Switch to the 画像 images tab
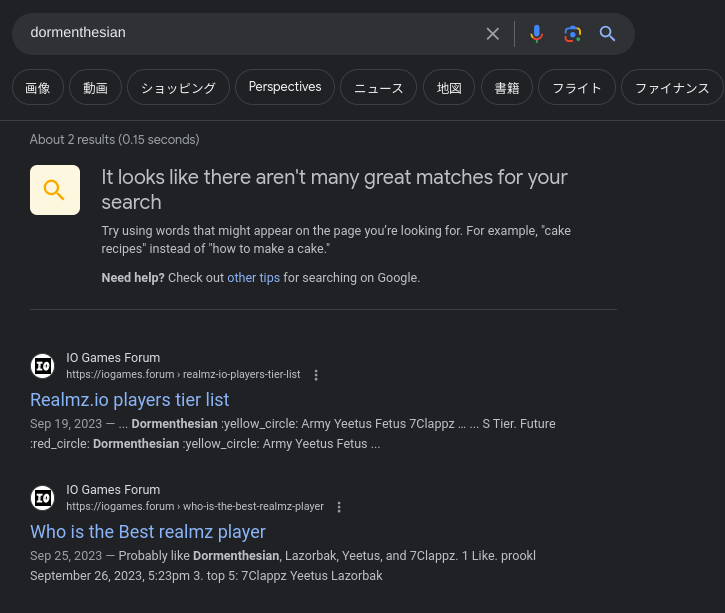Image resolution: width=725 pixels, height=613 pixels. click(38, 88)
